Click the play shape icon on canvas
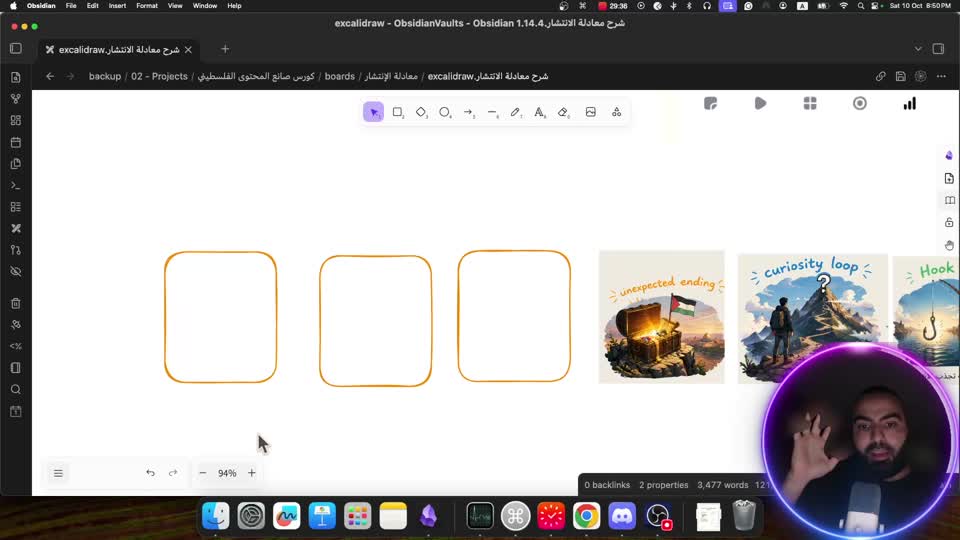 (760, 103)
